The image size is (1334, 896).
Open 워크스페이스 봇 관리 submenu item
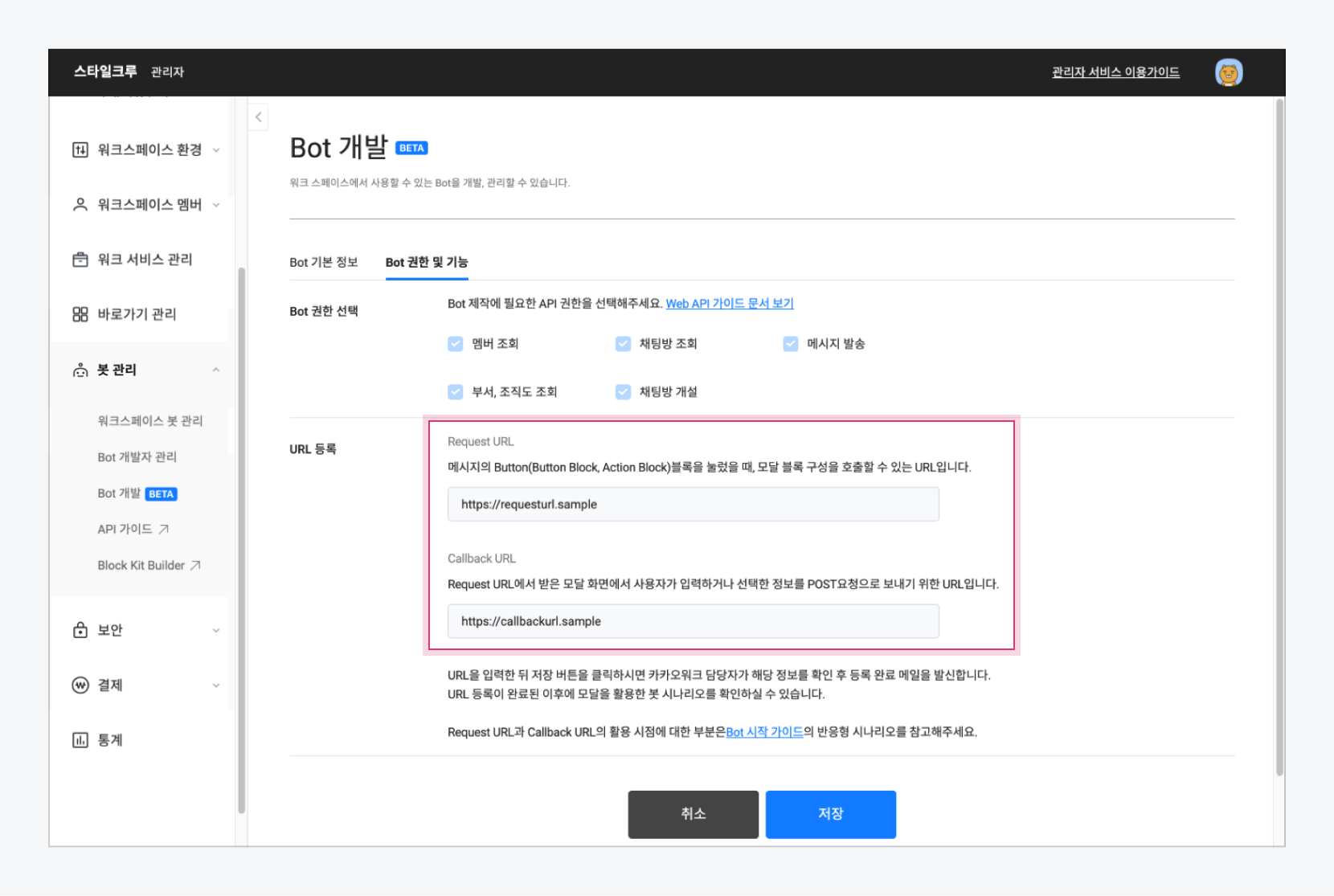pyautogui.click(x=150, y=421)
